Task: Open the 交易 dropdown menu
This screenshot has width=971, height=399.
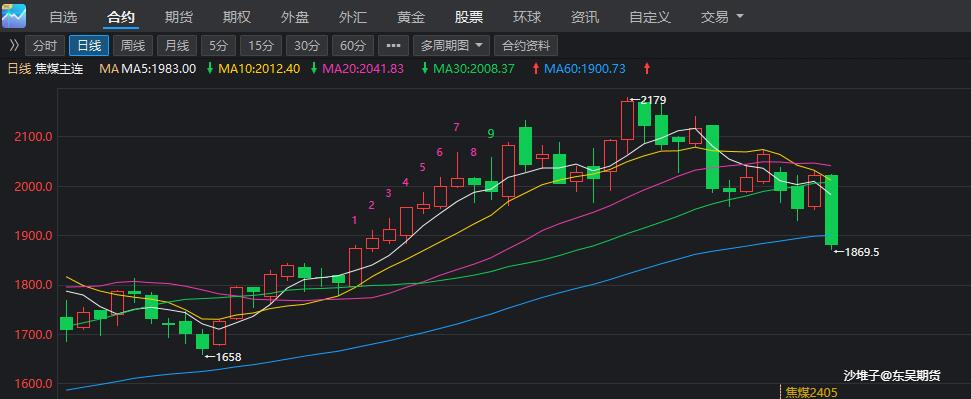Action: 721,17
